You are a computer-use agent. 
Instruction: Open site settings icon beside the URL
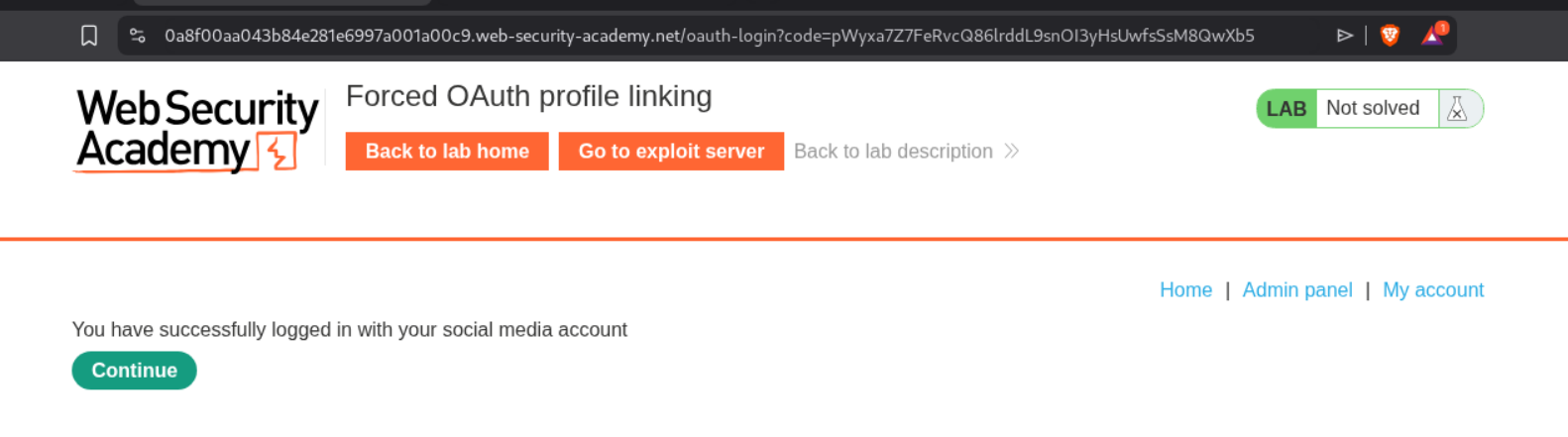[x=138, y=36]
